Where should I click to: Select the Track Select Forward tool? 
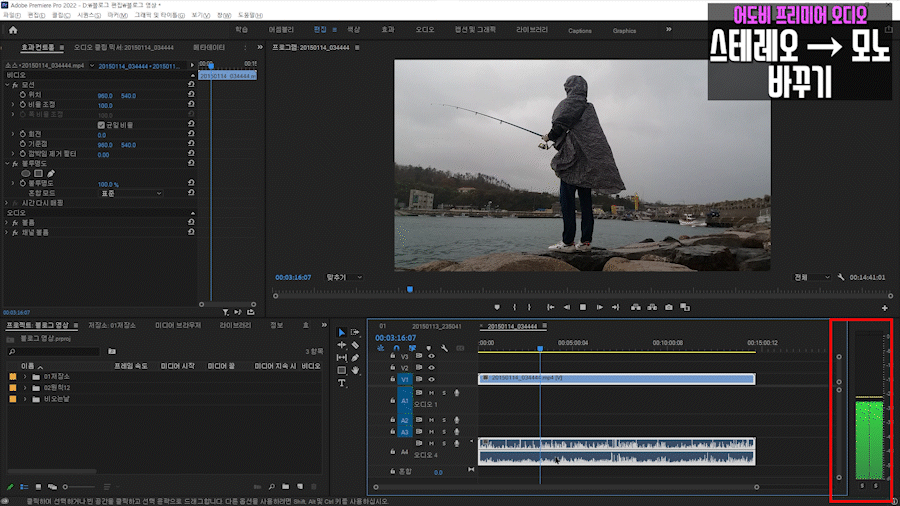point(355,332)
